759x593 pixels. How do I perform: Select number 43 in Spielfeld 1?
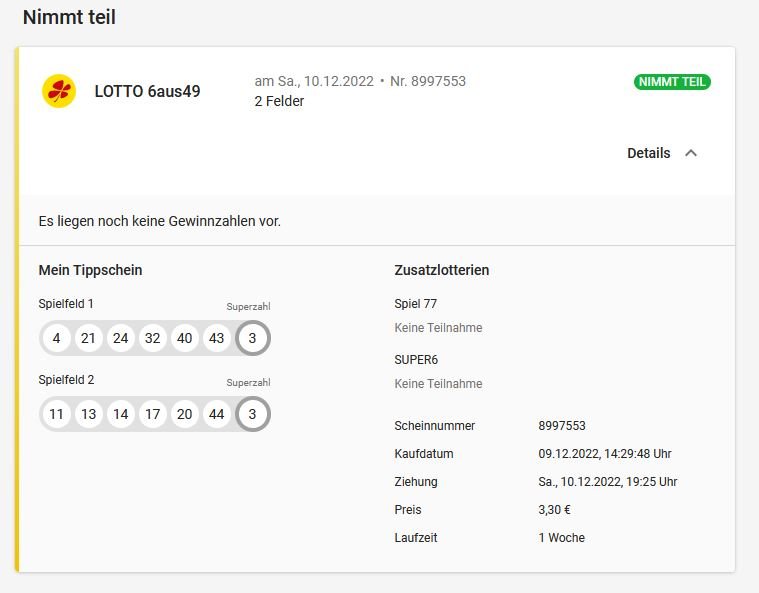coord(216,338)
